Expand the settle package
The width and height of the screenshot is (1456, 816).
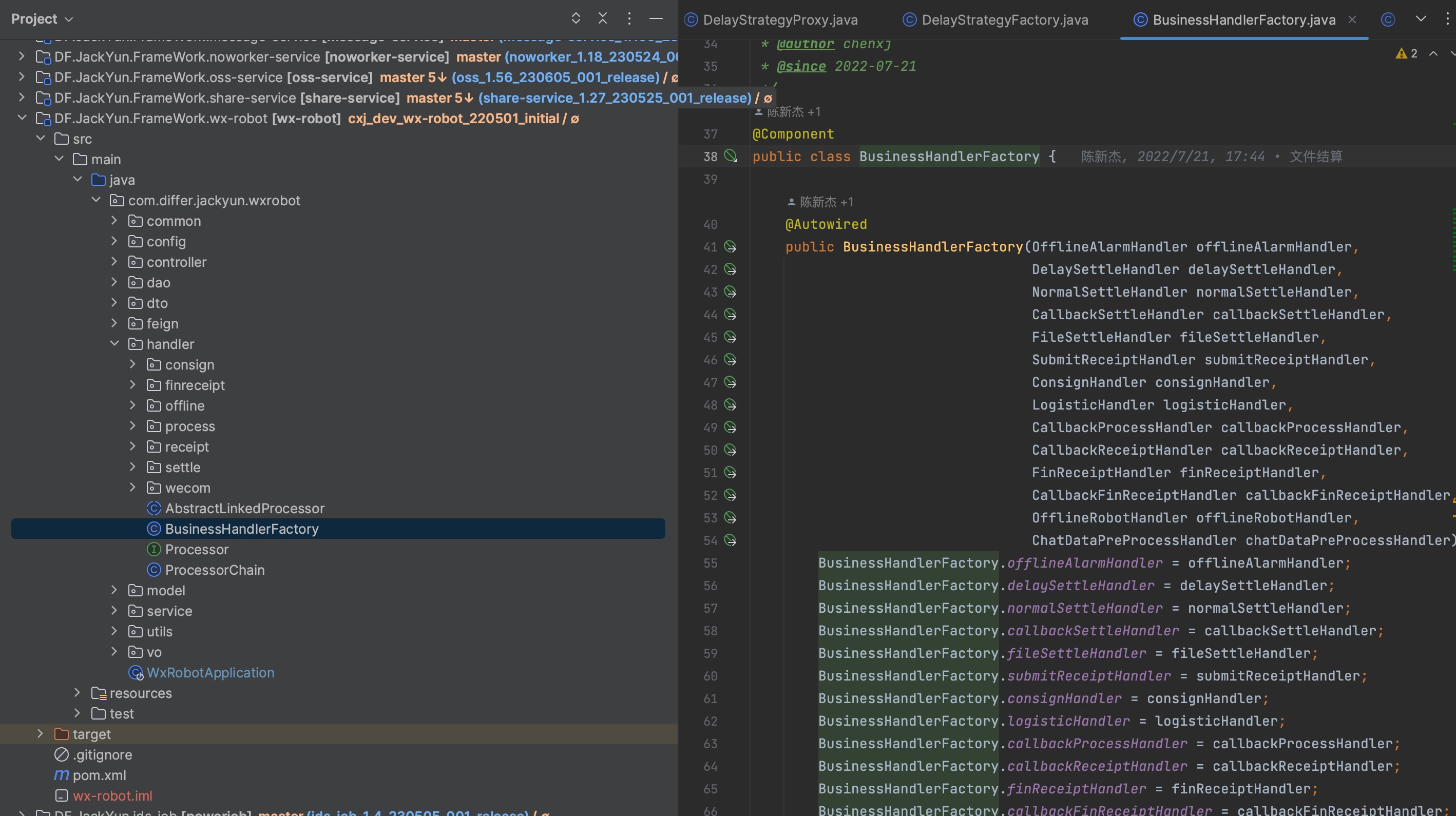133,467
